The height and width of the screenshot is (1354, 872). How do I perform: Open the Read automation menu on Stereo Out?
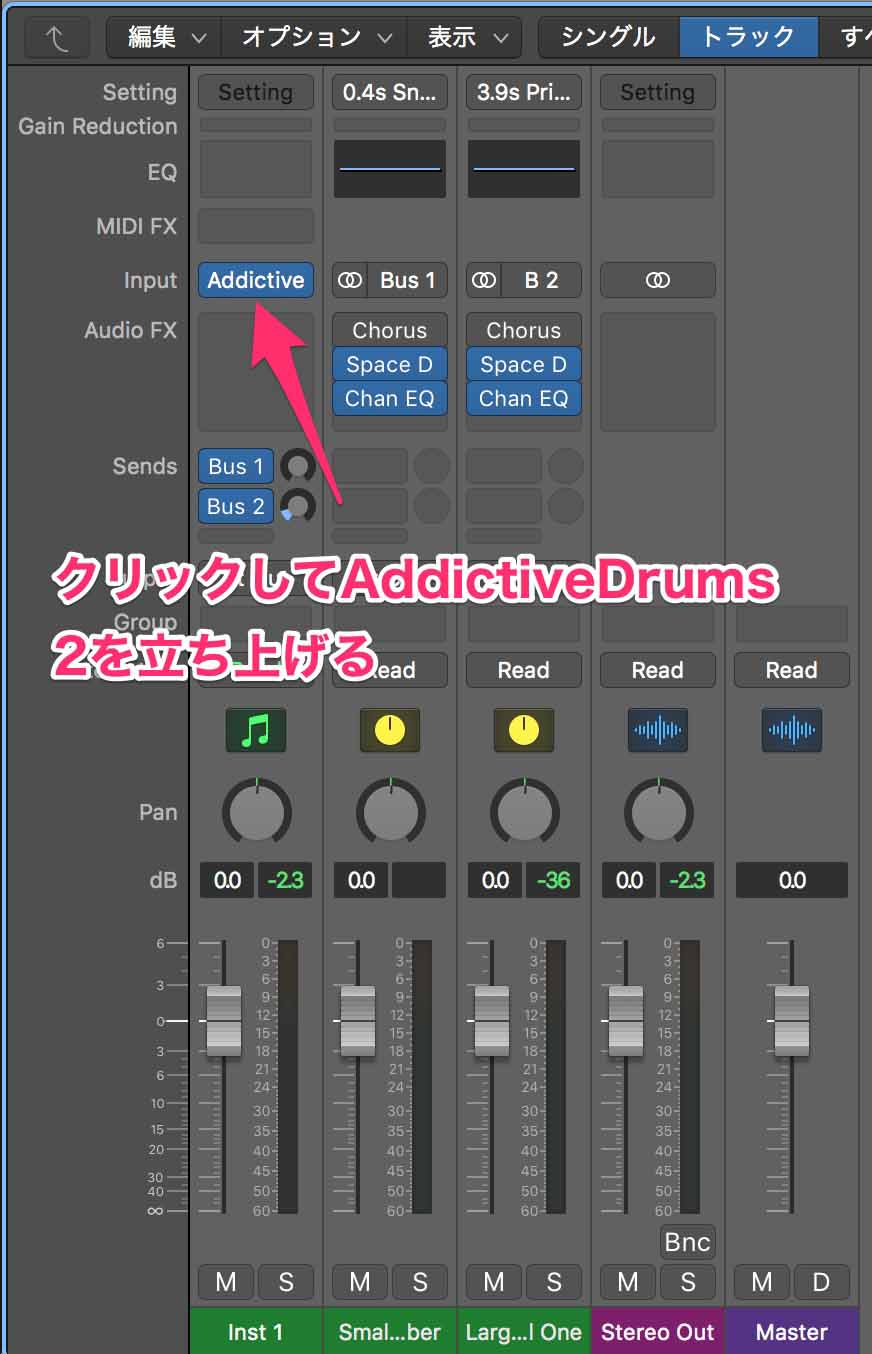tap(658, 670)
